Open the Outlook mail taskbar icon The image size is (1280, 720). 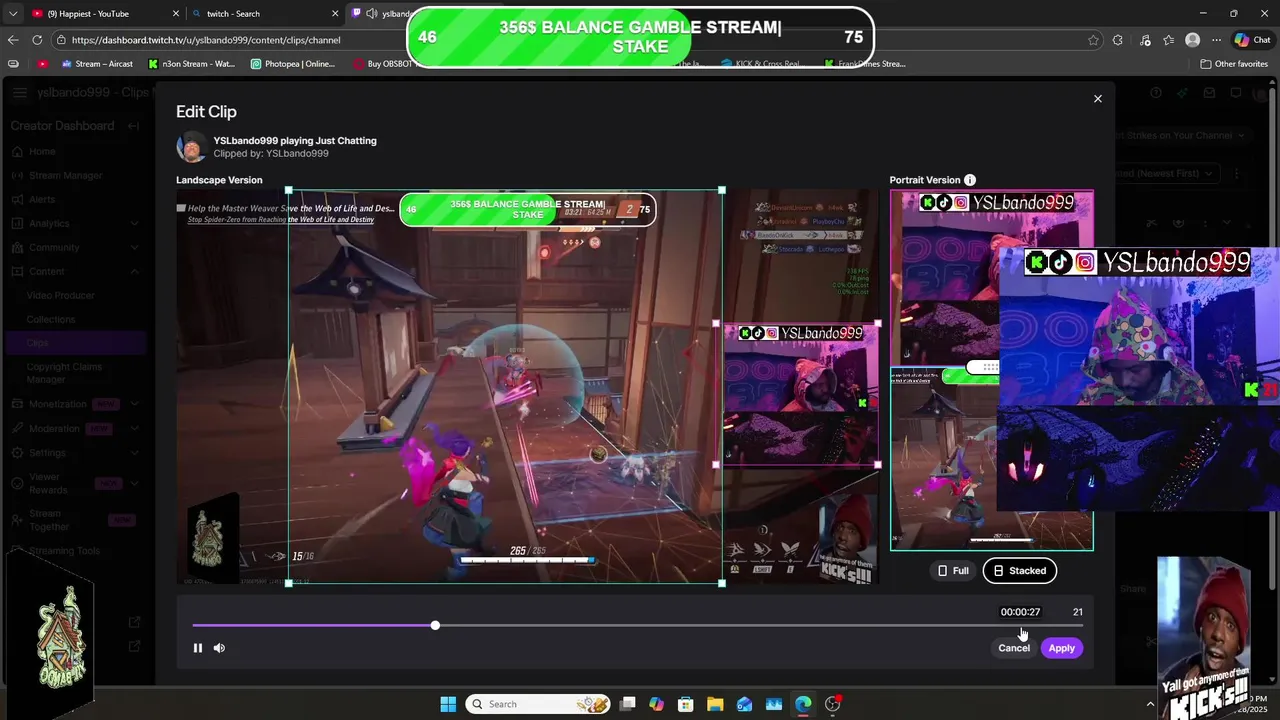click(x=744, y=704)
